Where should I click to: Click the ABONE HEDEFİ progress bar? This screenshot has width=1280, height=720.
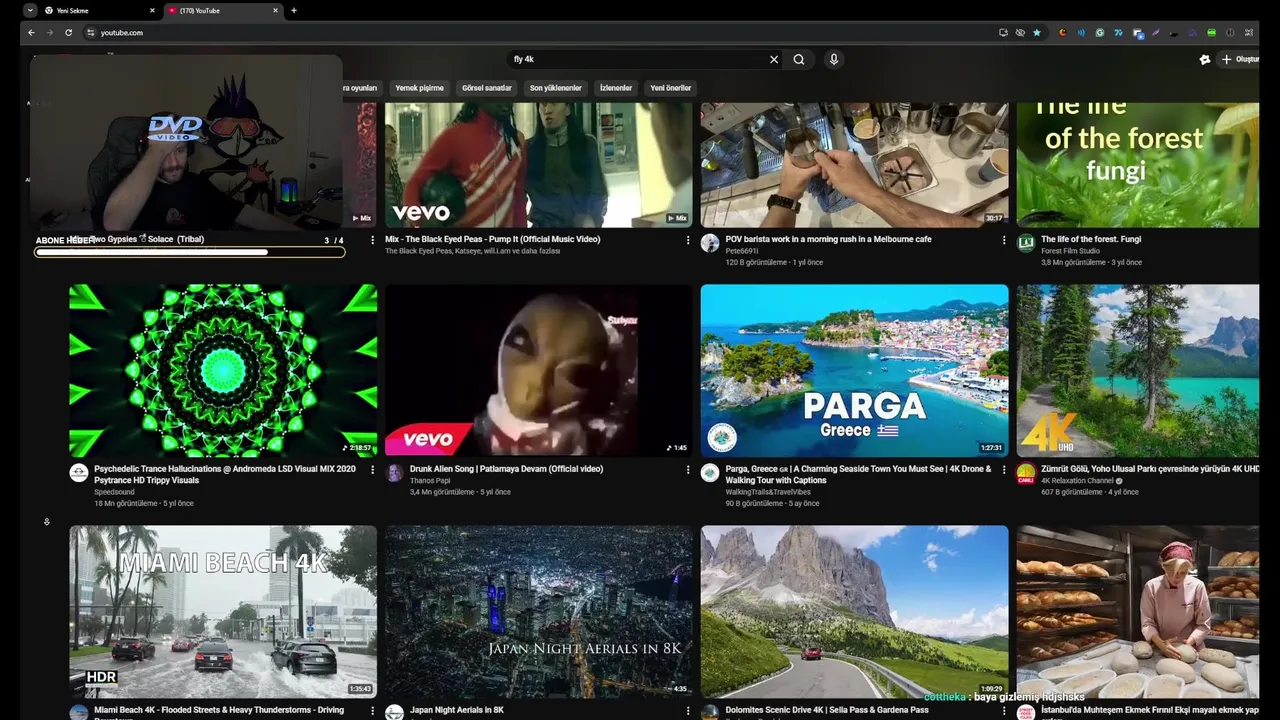pos(190,252)
